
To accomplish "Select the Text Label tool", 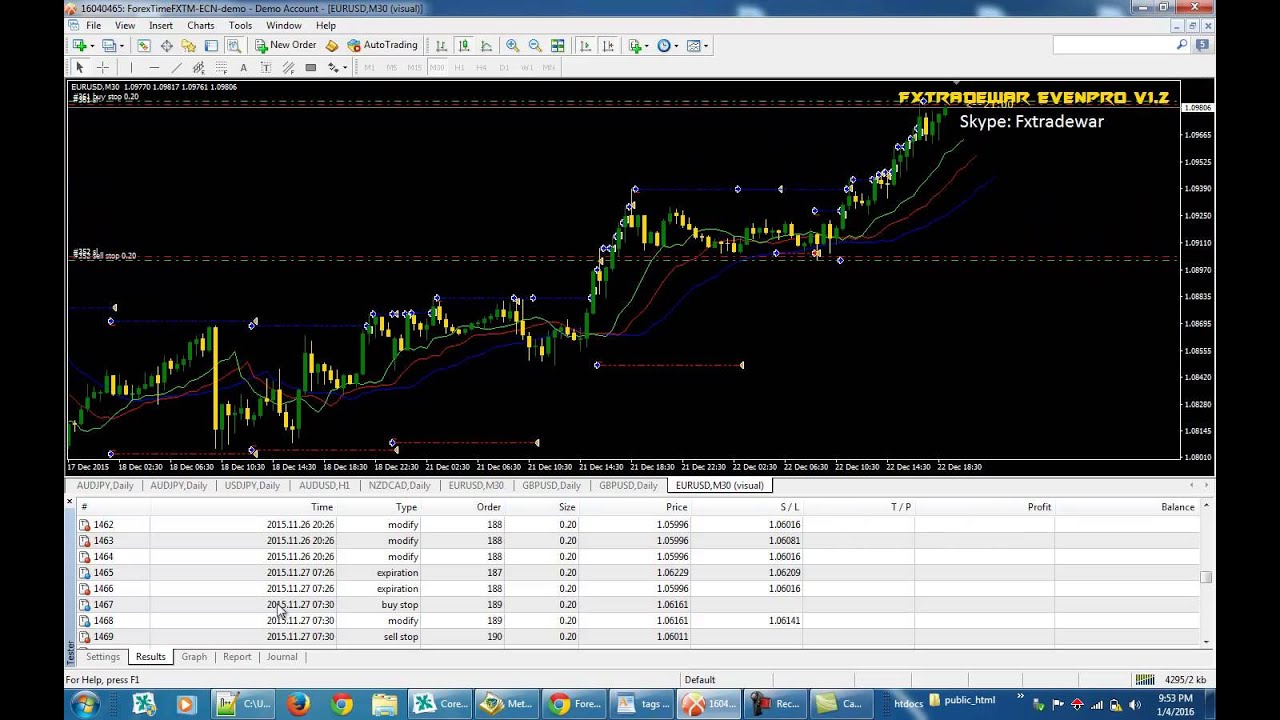I will point(265,68).
